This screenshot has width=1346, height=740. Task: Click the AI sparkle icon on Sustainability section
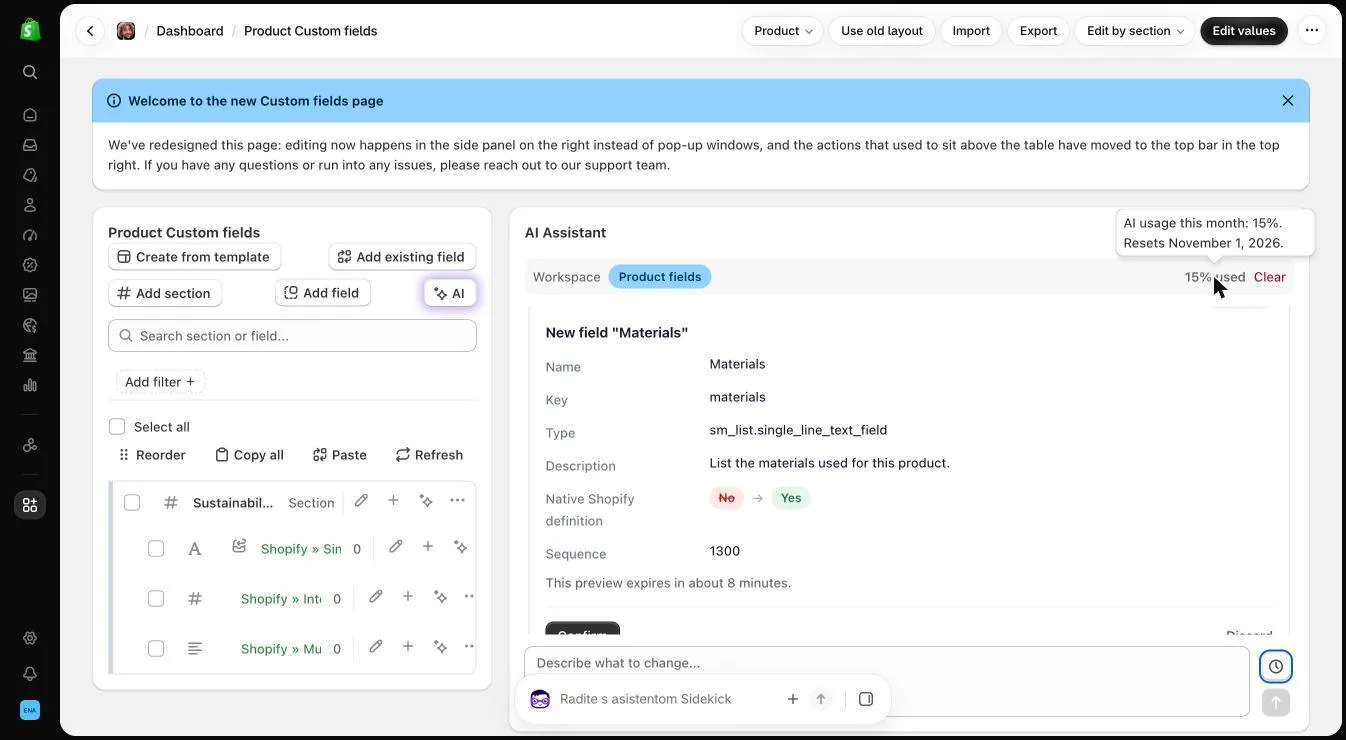pos(426,500)
